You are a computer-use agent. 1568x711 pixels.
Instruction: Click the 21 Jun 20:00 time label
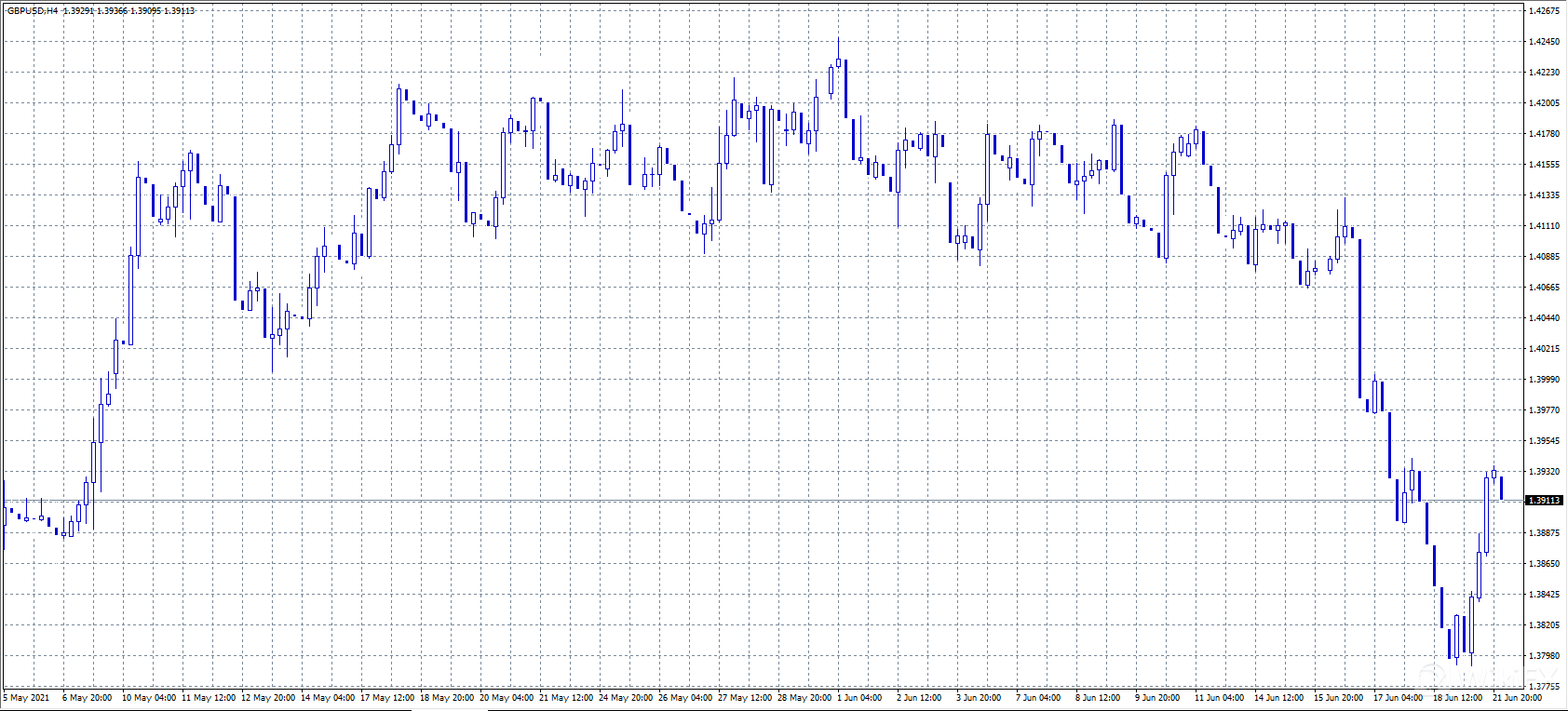pyautogui.click(x=1518, y=698)
